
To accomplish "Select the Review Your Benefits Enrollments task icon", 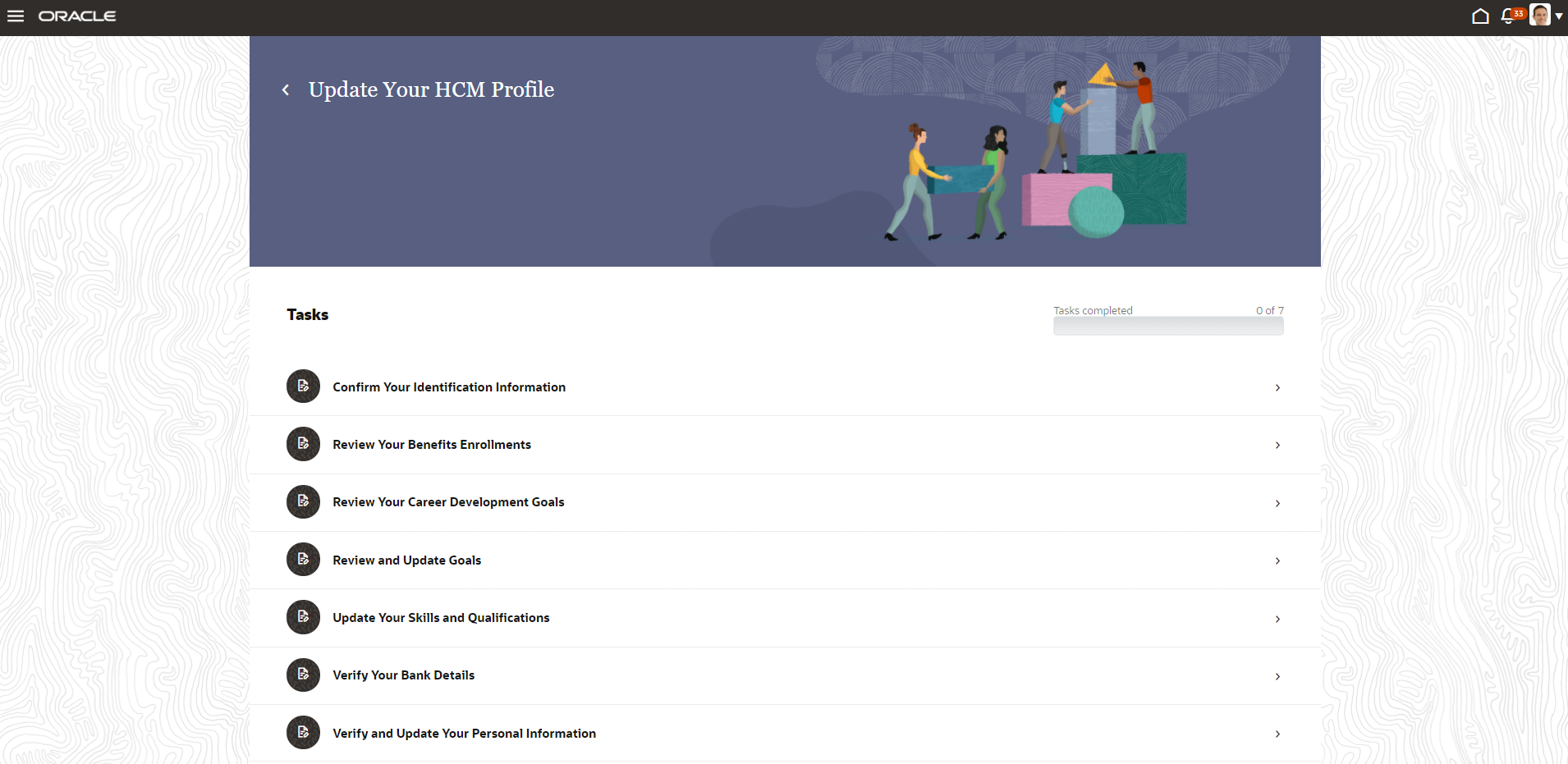I will tap(303, 443).
